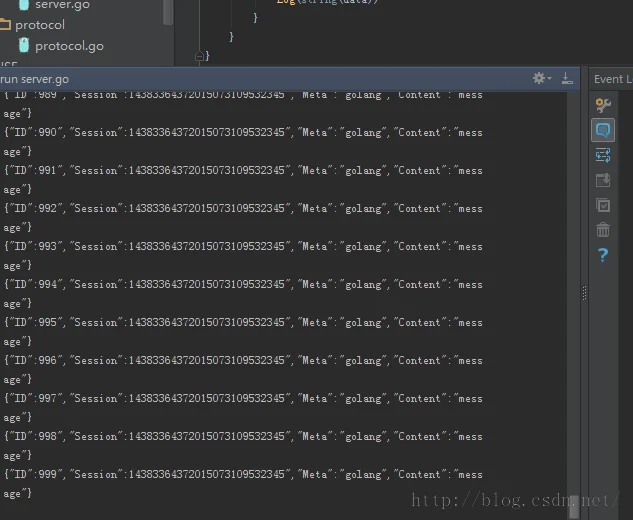The height and width of the screenshot is (520, 633).
Task: Click the hide Run panel download-arrow icon
Action: click(x=567, y=78)
